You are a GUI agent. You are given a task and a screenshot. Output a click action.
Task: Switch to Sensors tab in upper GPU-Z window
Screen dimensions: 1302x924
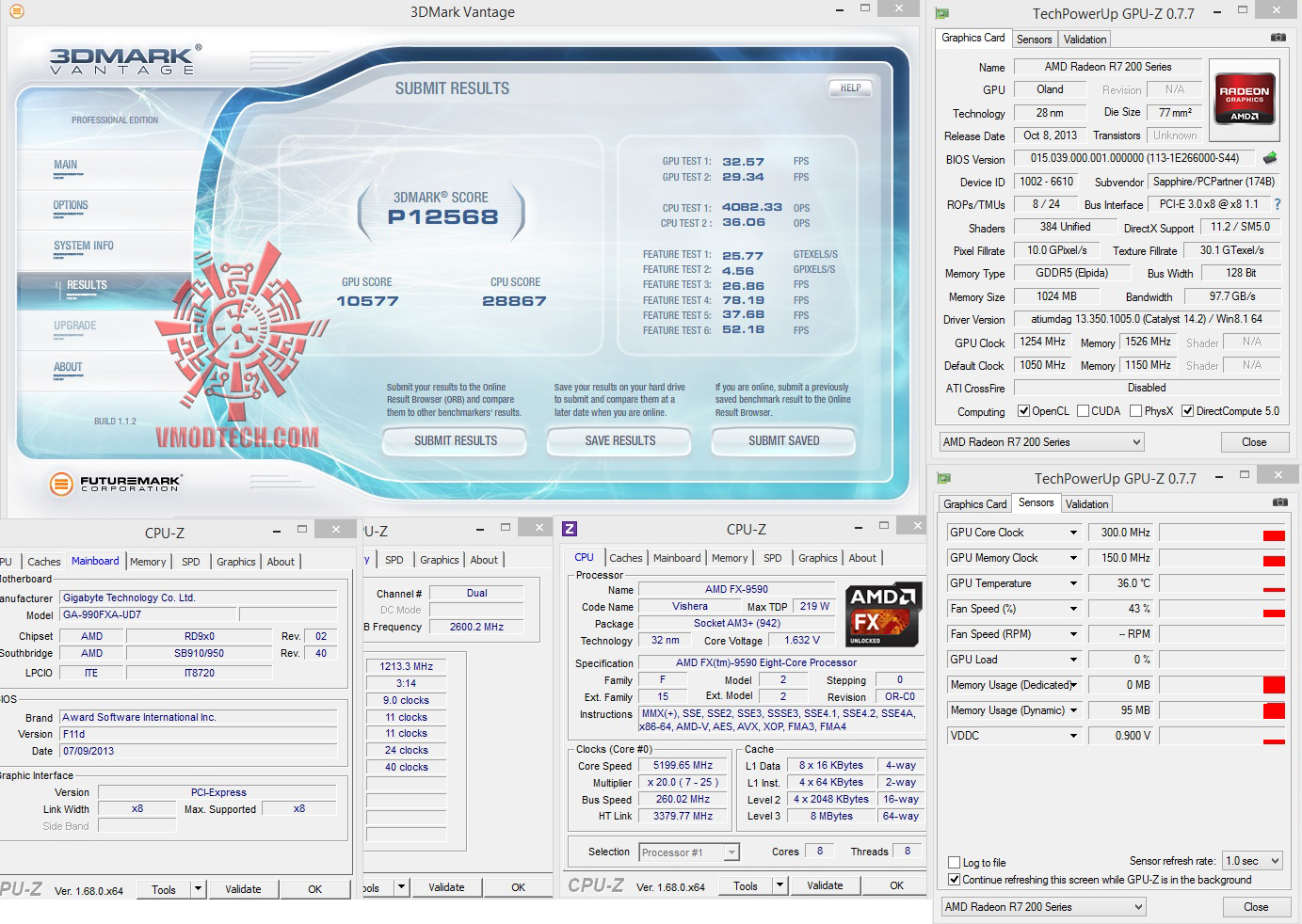[x=1034, y=40]
